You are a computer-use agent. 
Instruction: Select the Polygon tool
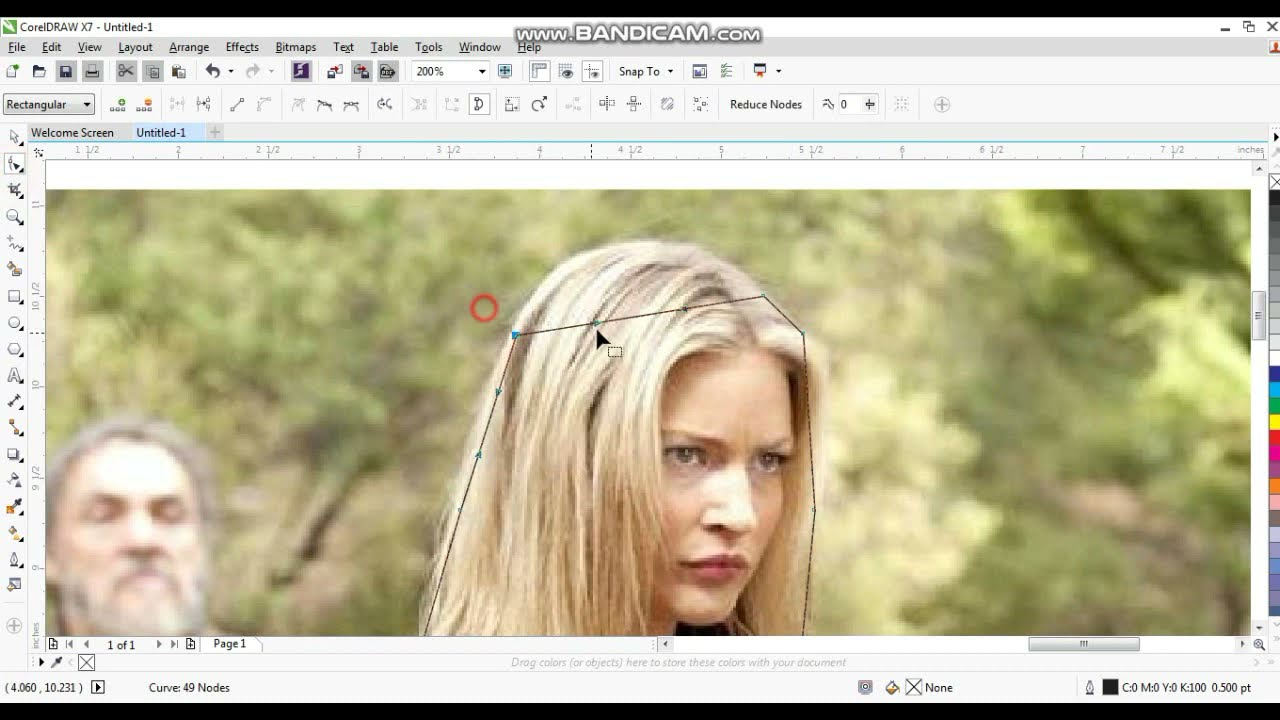point(14,350)
